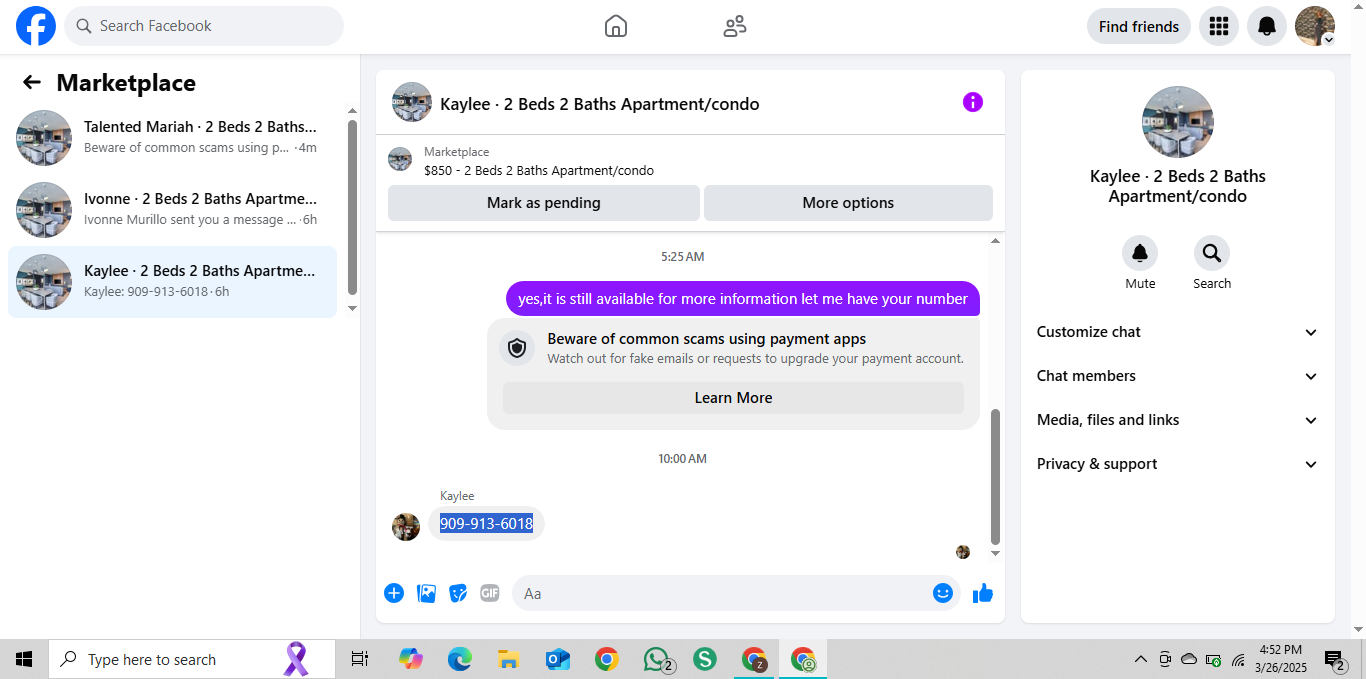Screen dimensions: 1366x679
Task: Click the seen-receipt avatar below messages
Action: coord(963,552)
